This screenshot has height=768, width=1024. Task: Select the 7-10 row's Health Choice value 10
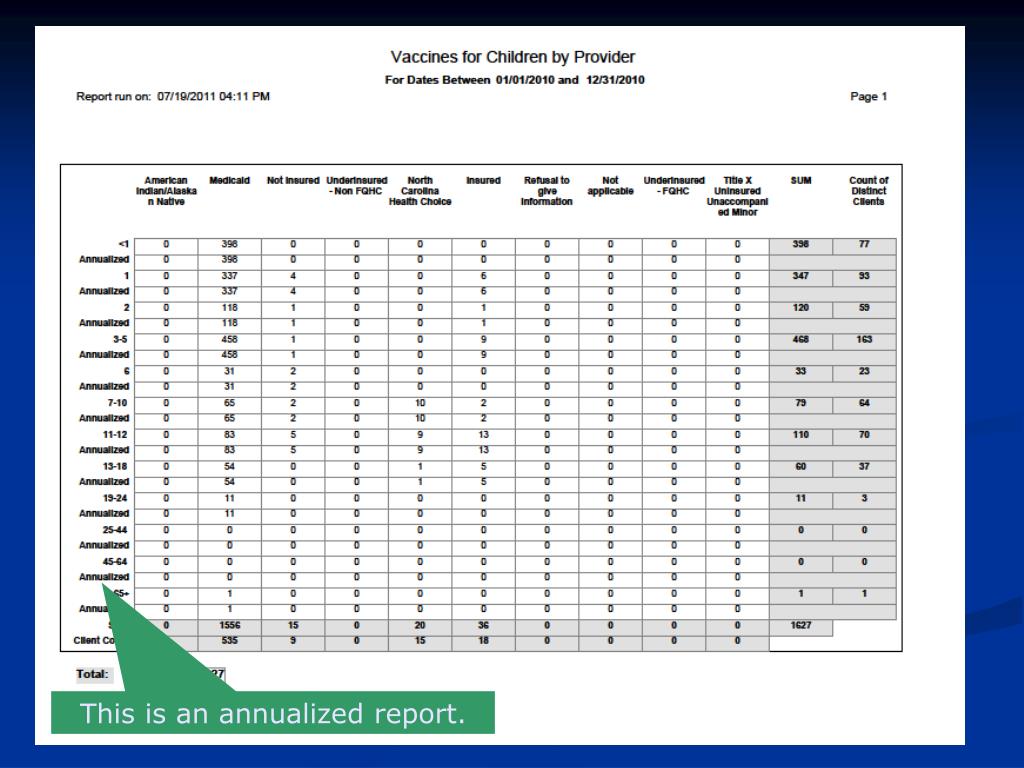tap(420, 403)
